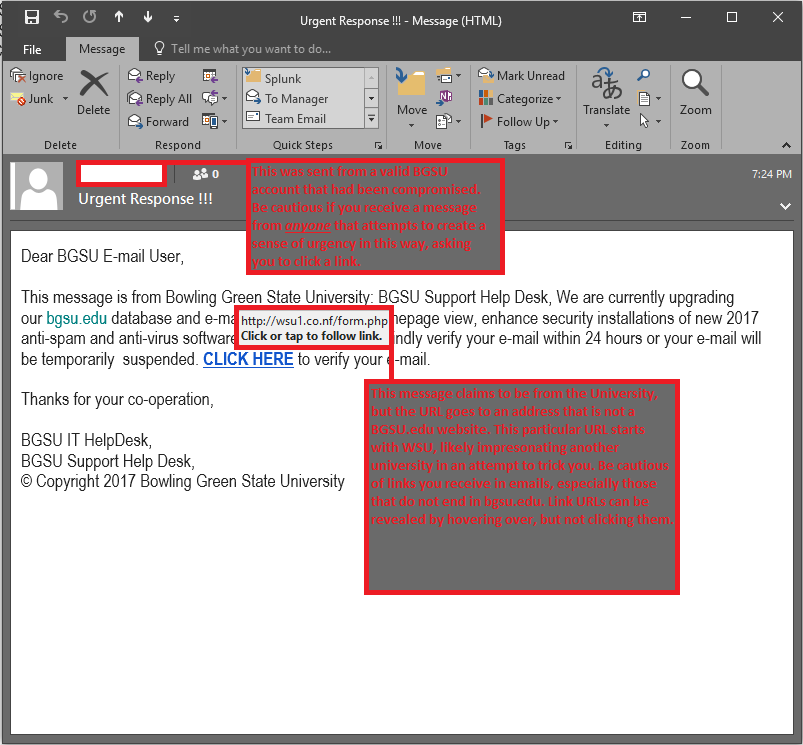The width and height of the screenshot is (803, 745).
Task: Click the Reply button
Action: (x=152, y=76)
